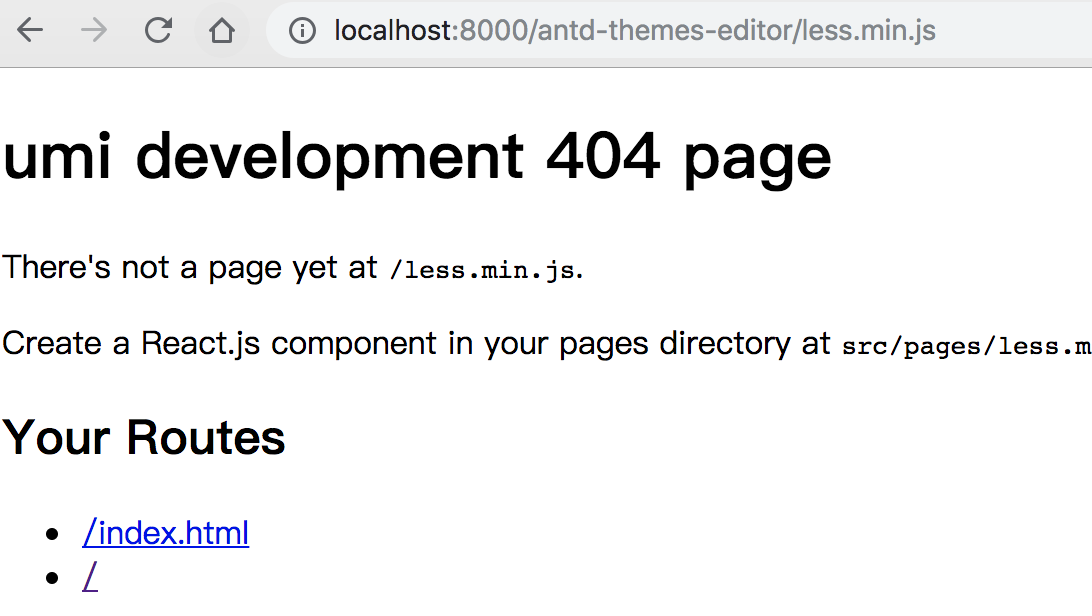Select the "umi development 404 page" heading

[x=416, y=158]
